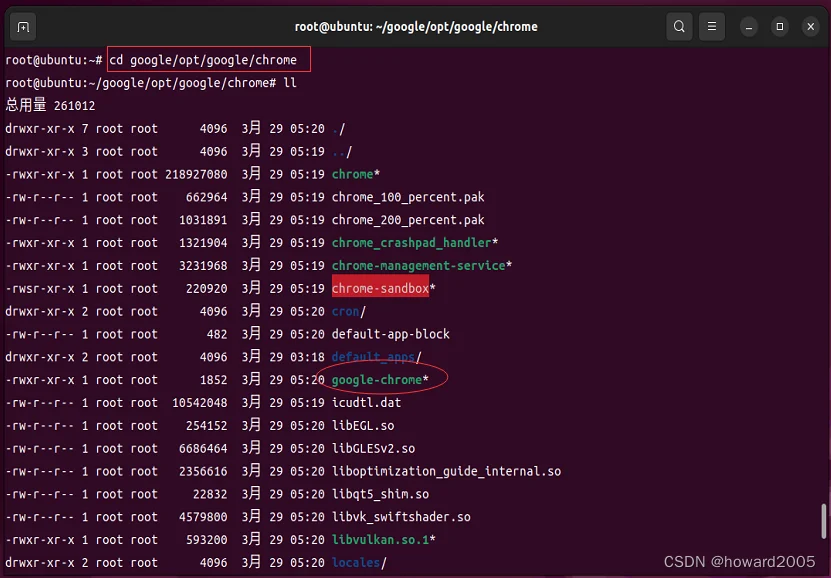831x578 pixels.
Task: Click file size 593200 of libvulkan.so.1
Action: click(206, 539)
